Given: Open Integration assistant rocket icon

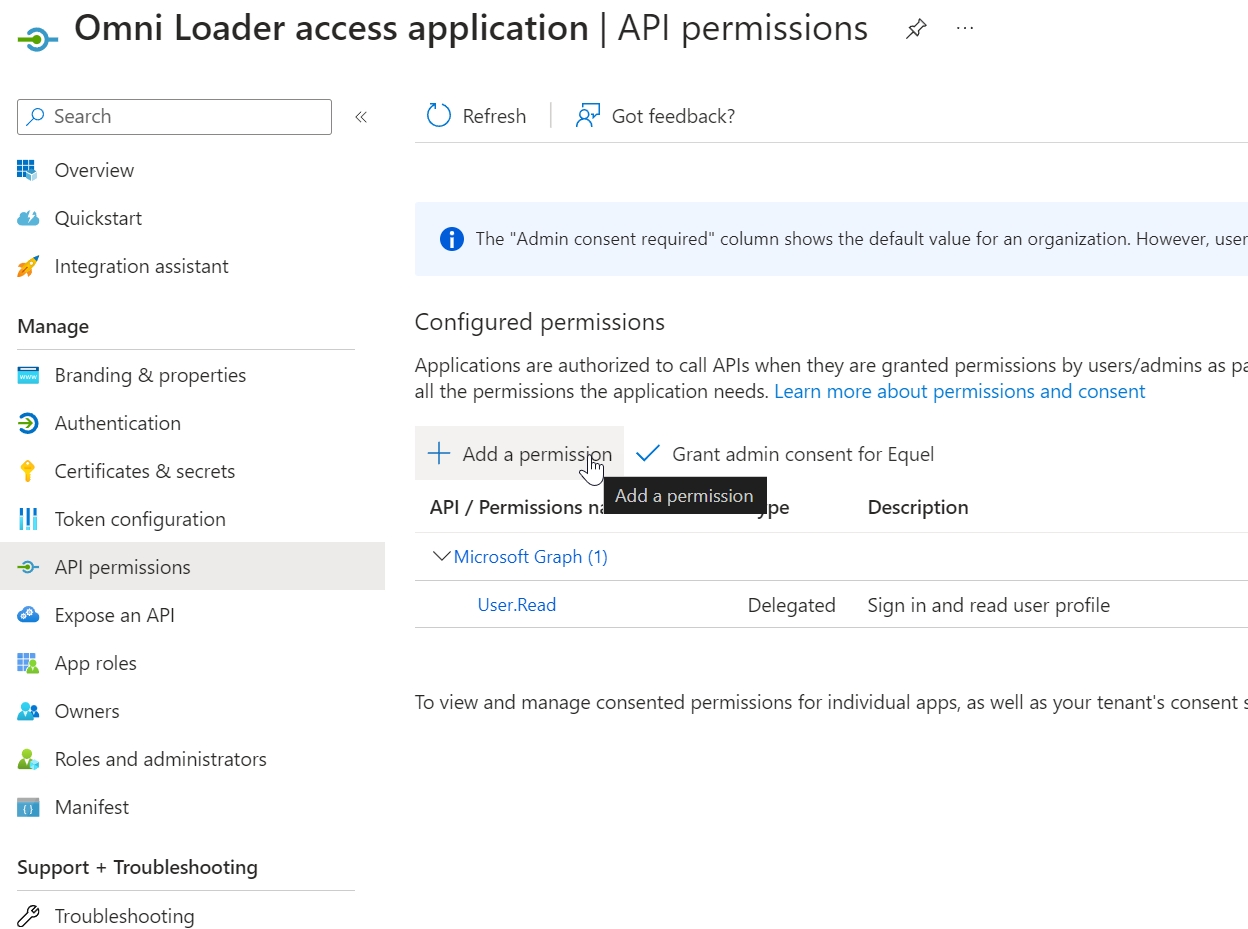Looking at the screenshot, I should click(x=28, y=266).
